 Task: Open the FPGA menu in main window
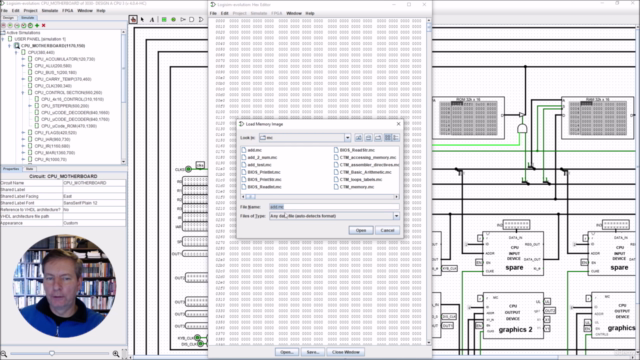pyautogui.click(x=67, y=11)
